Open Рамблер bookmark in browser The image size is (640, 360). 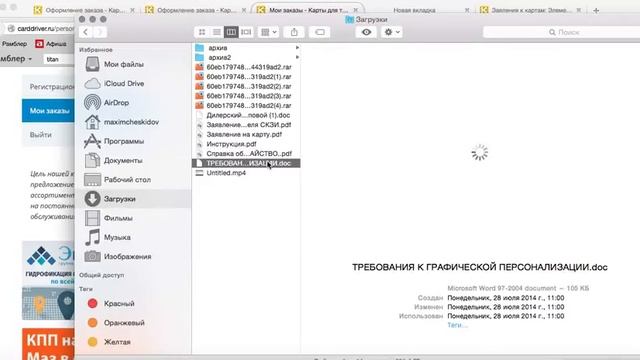click(x=15, y=43)
